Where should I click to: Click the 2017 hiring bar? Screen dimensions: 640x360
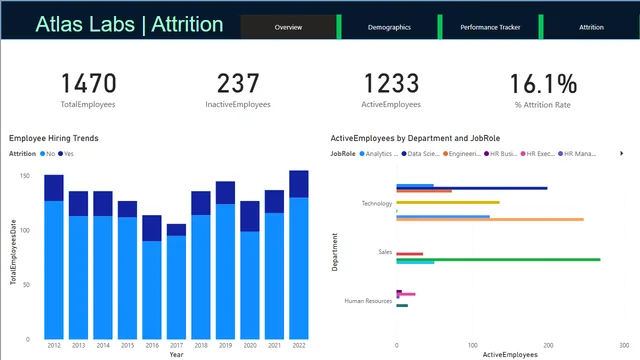coord(176,282)
